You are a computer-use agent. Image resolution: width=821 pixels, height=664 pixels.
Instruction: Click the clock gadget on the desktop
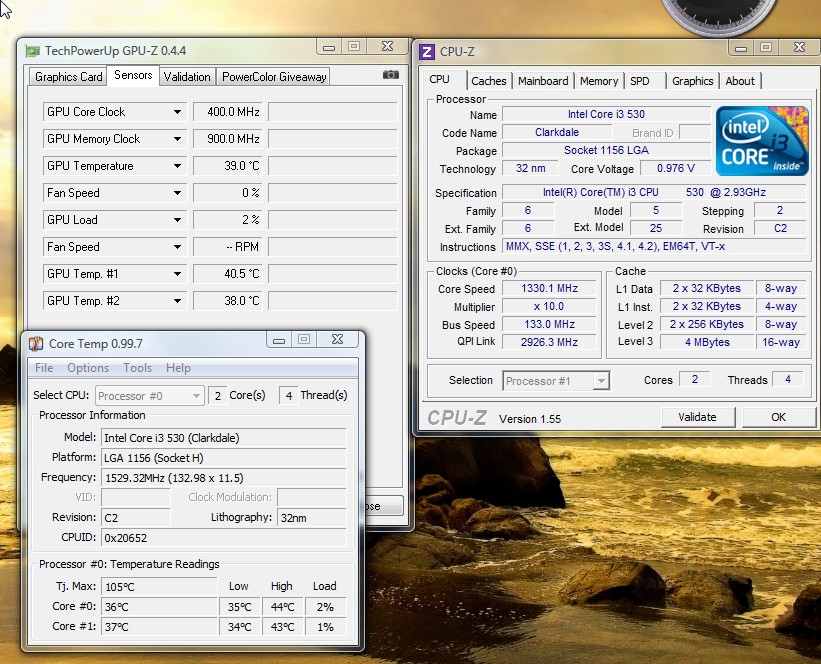[x=718, y=17]
